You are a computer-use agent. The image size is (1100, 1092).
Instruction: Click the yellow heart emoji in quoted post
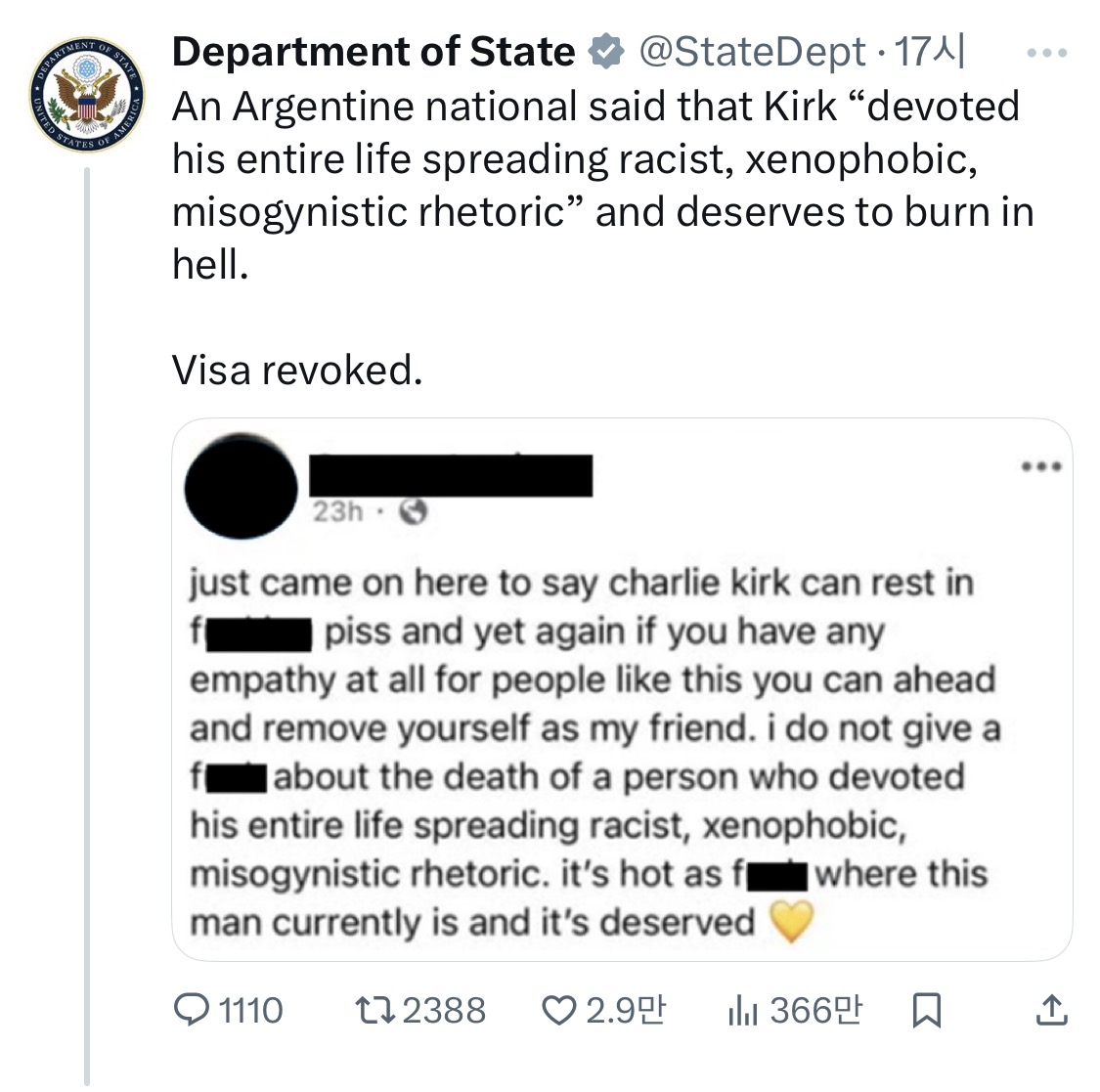791,923
